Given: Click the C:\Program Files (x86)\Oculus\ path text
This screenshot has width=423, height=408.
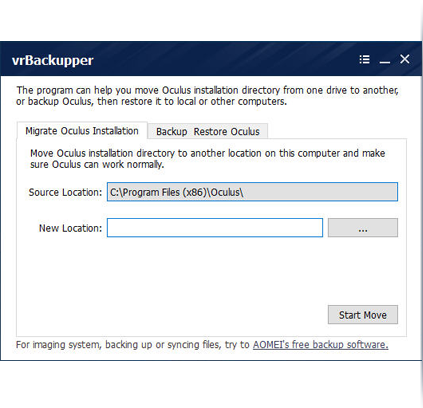Looking at the screenshot, I should point(177,192).
